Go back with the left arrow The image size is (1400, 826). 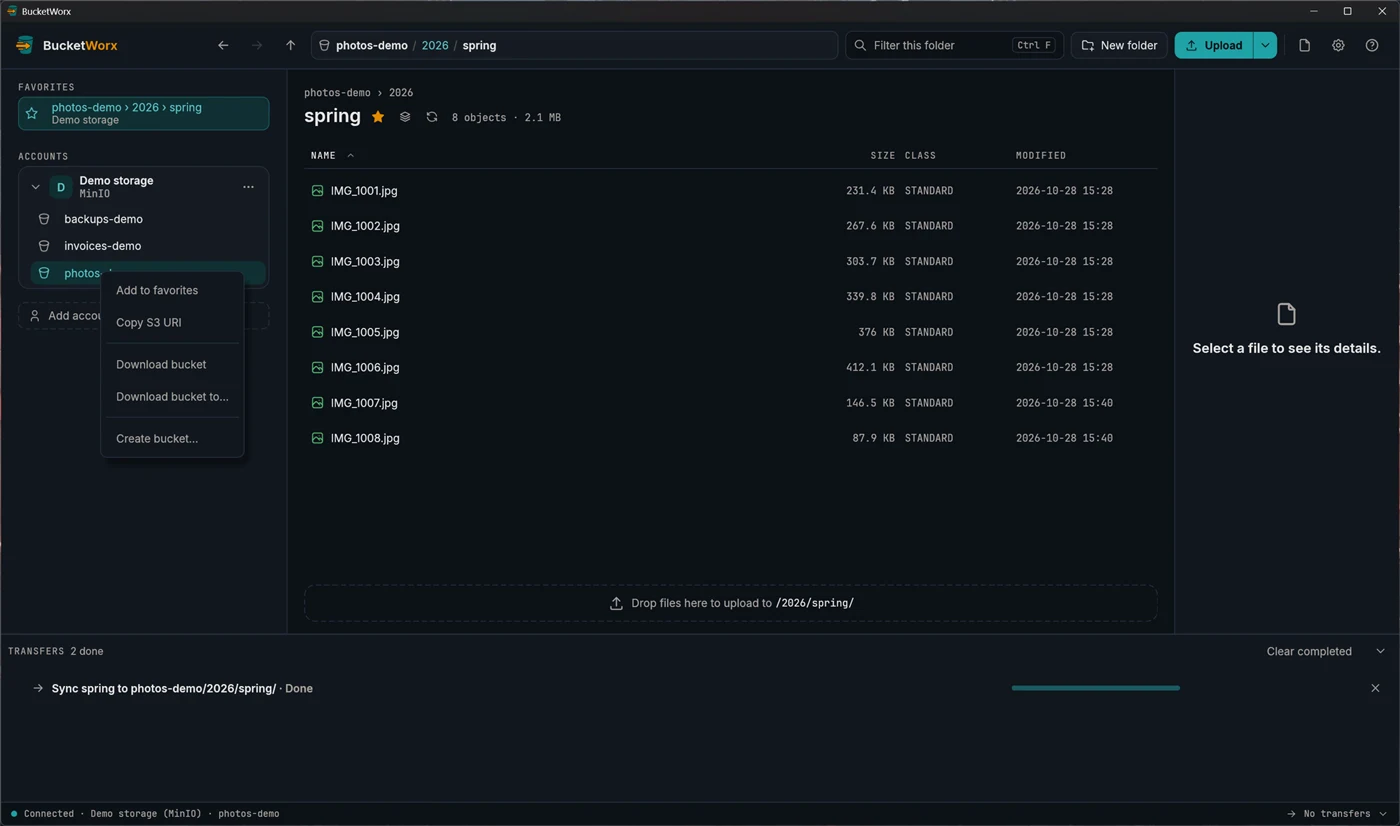(x=223, y=45)
